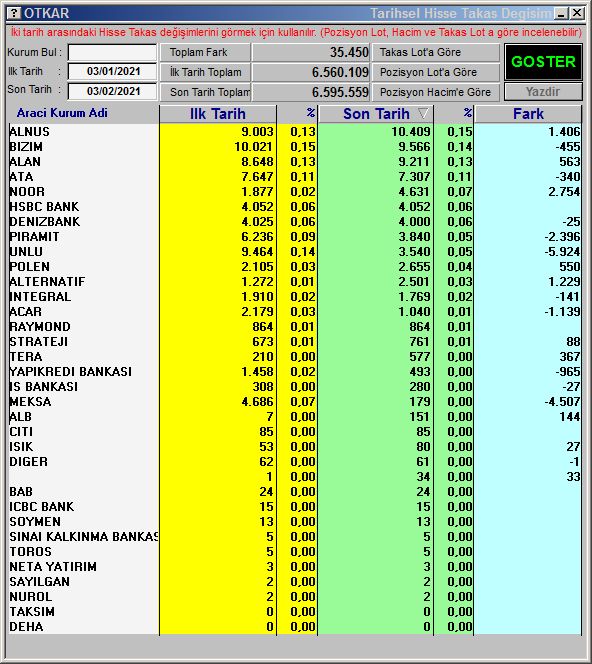Sort by Araci Kurum Adi header
Viewport: 592px width, 664px height.
click(62, 113)
